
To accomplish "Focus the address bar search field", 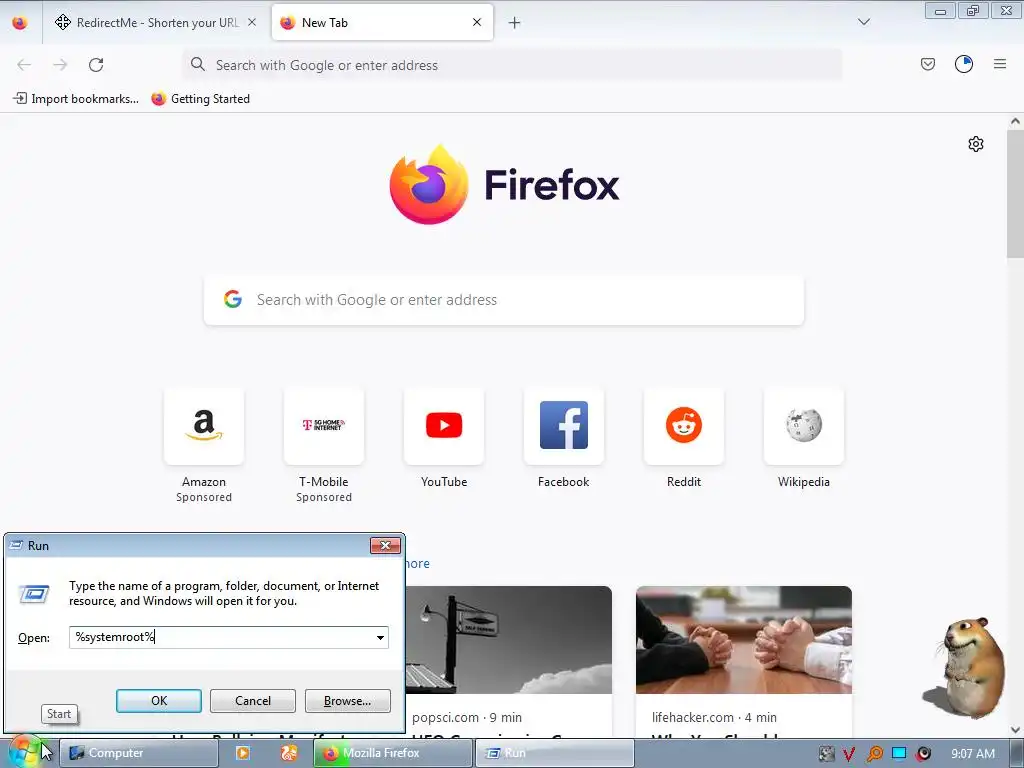I will coord(512,65).
